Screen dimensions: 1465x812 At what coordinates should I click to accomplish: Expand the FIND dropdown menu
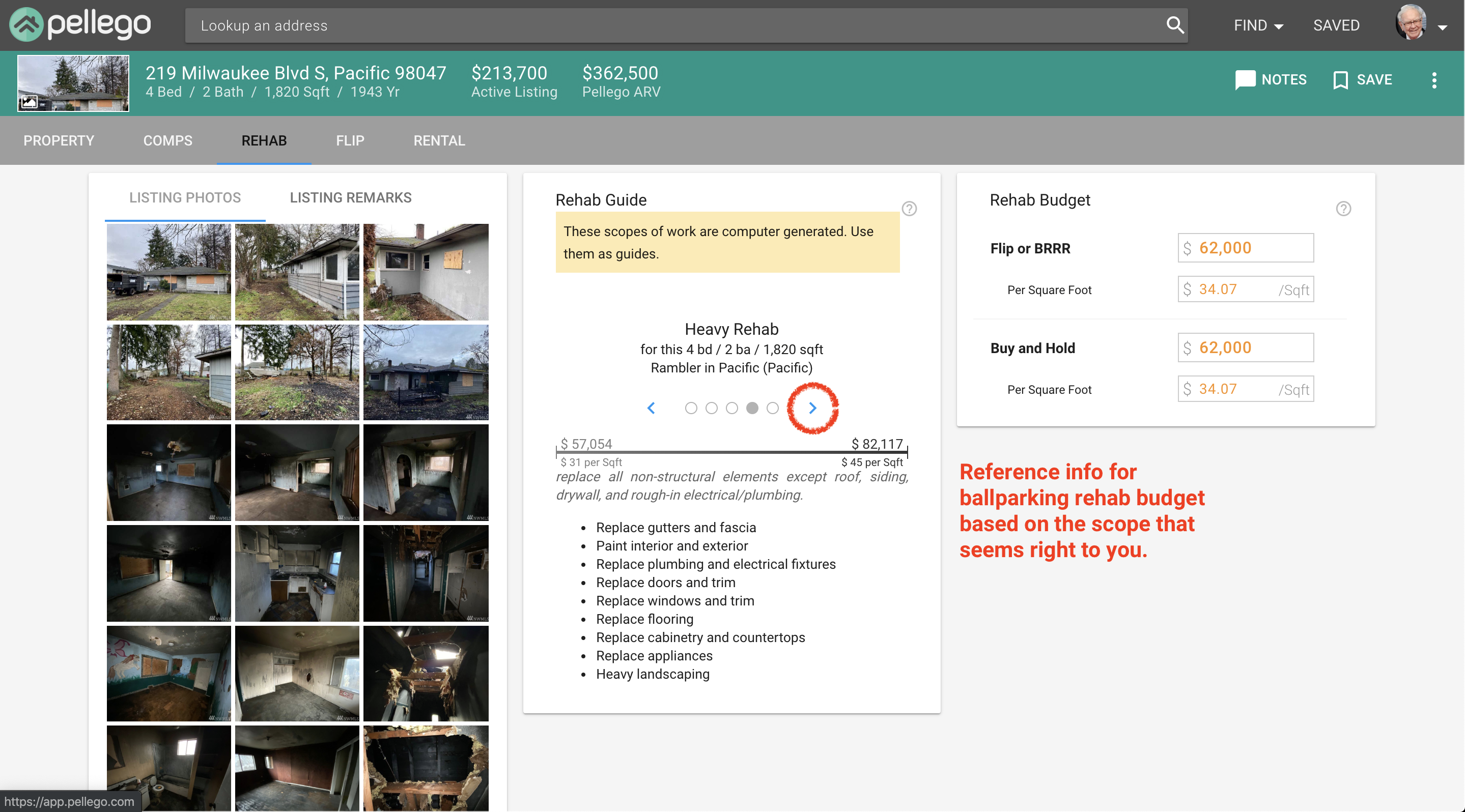point(1258,25)
